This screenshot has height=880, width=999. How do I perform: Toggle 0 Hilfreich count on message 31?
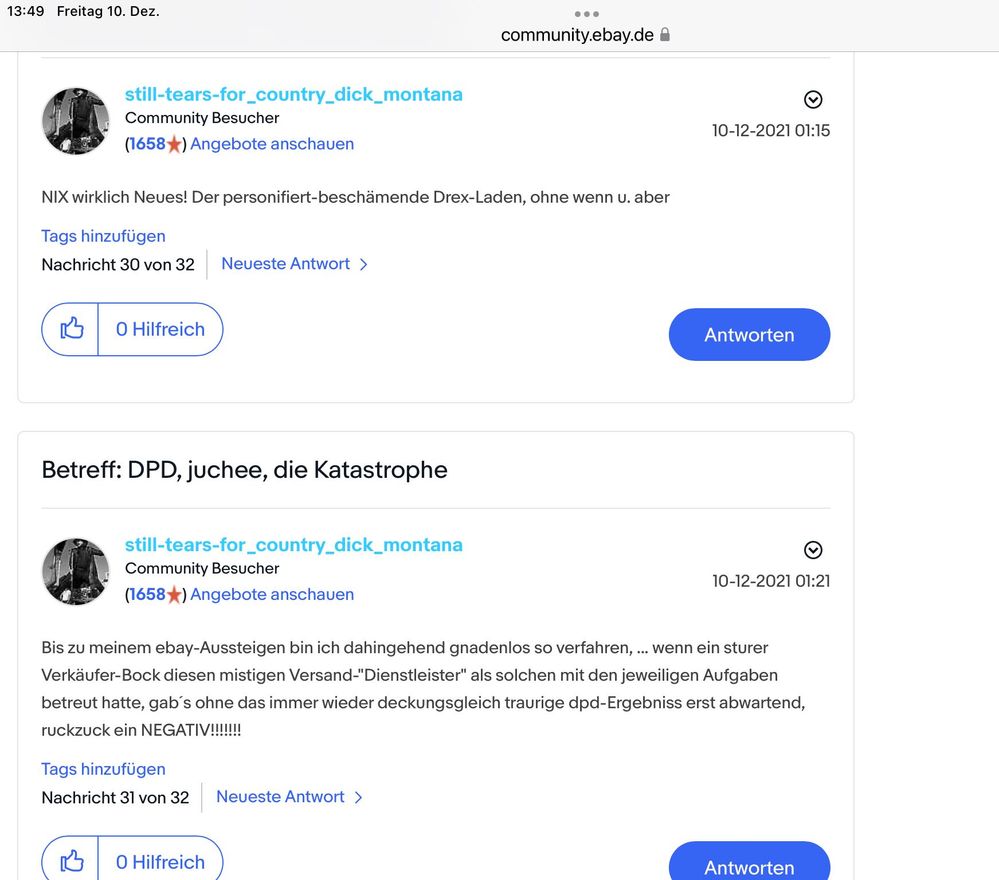pyautogui.click(x=160, y=861)
